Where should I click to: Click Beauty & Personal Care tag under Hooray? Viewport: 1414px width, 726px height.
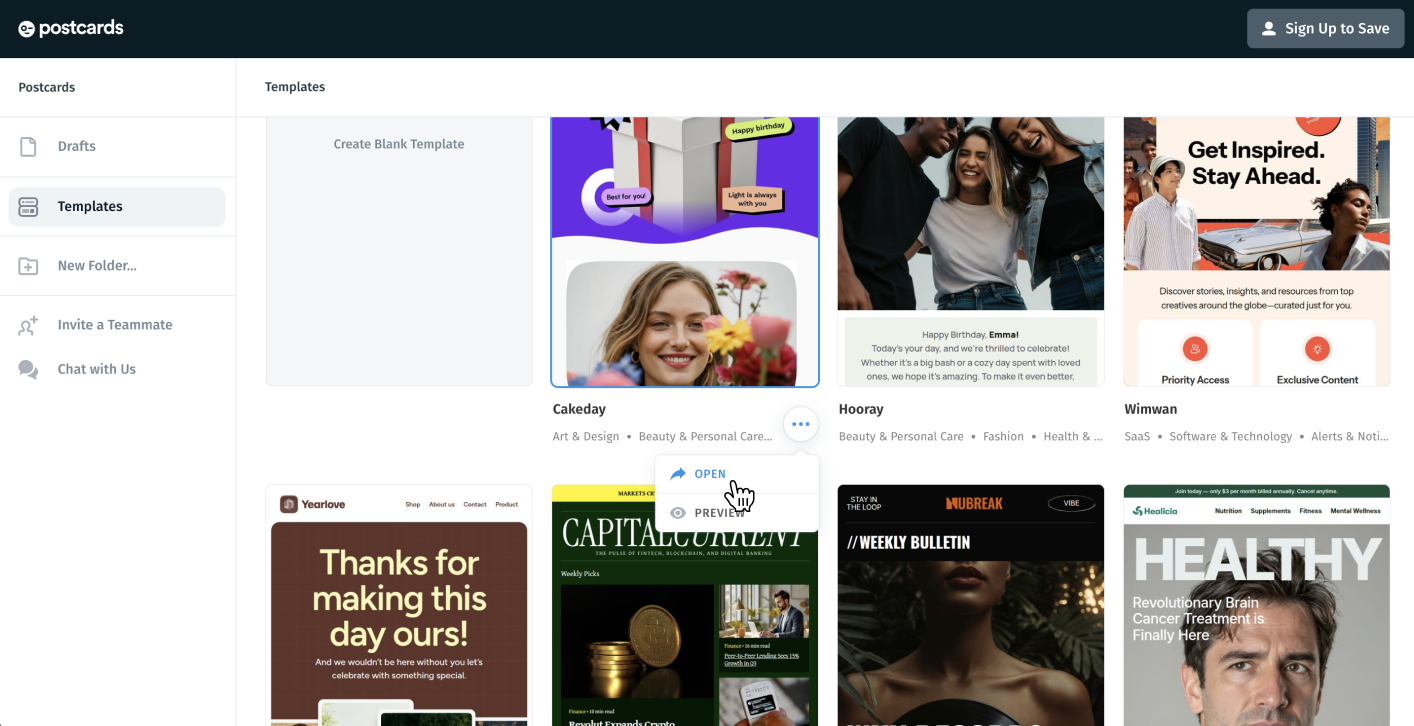pyautogui.click(x=901, y=436)
